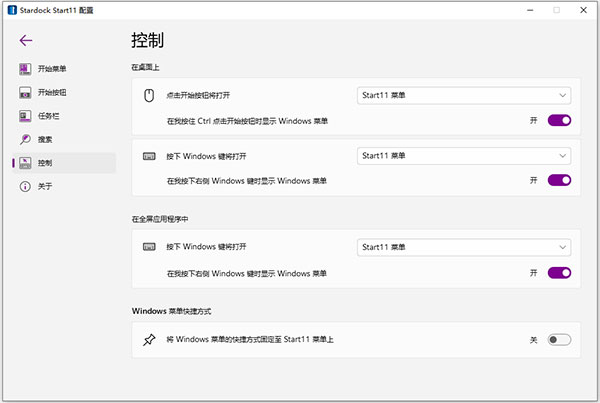Expand the desktop 按下 Windows 键将打开 dropdown

[x=463, y=156]
